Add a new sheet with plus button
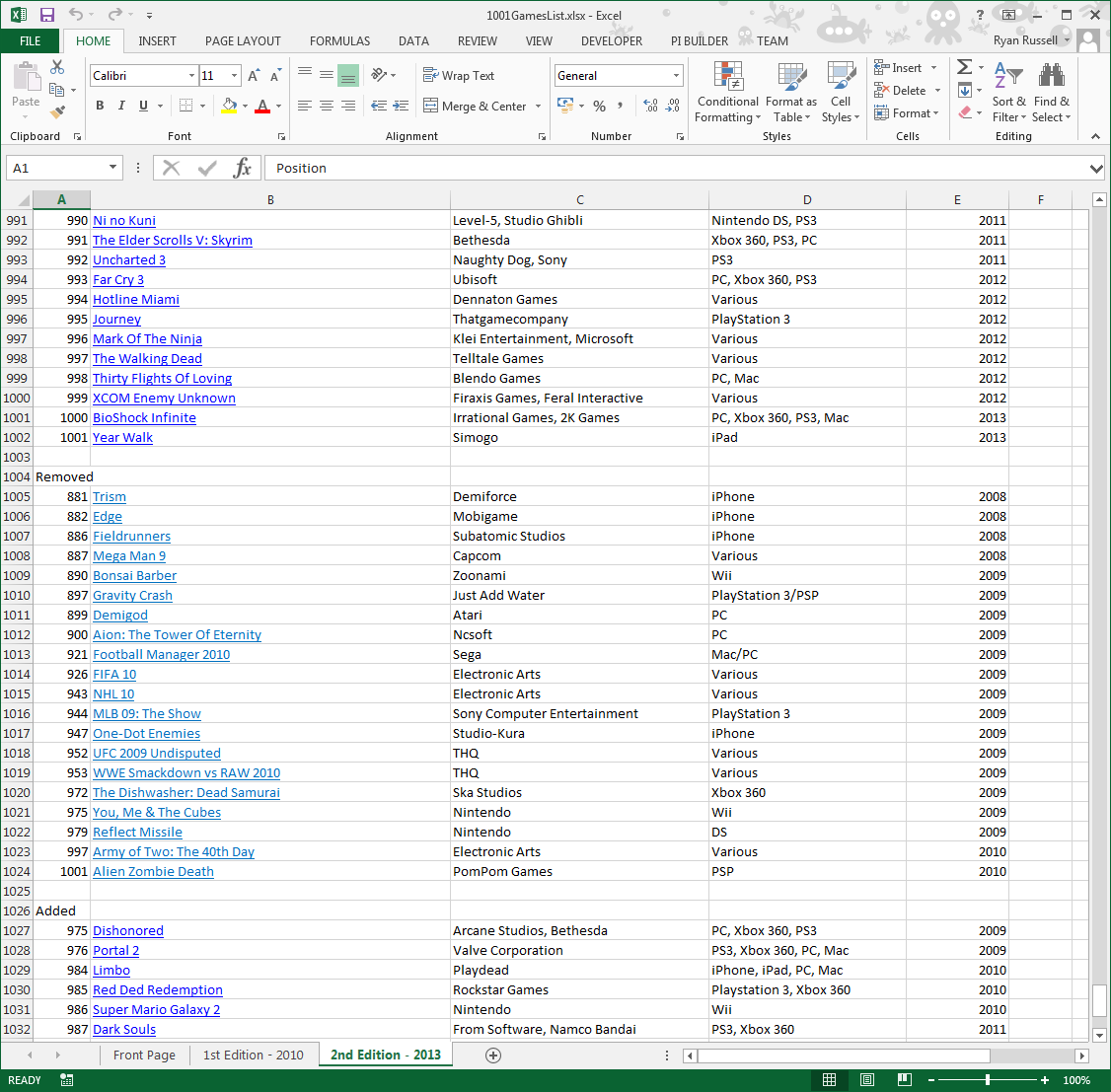The image size is (1111, 1092). tap(493, 1056)
